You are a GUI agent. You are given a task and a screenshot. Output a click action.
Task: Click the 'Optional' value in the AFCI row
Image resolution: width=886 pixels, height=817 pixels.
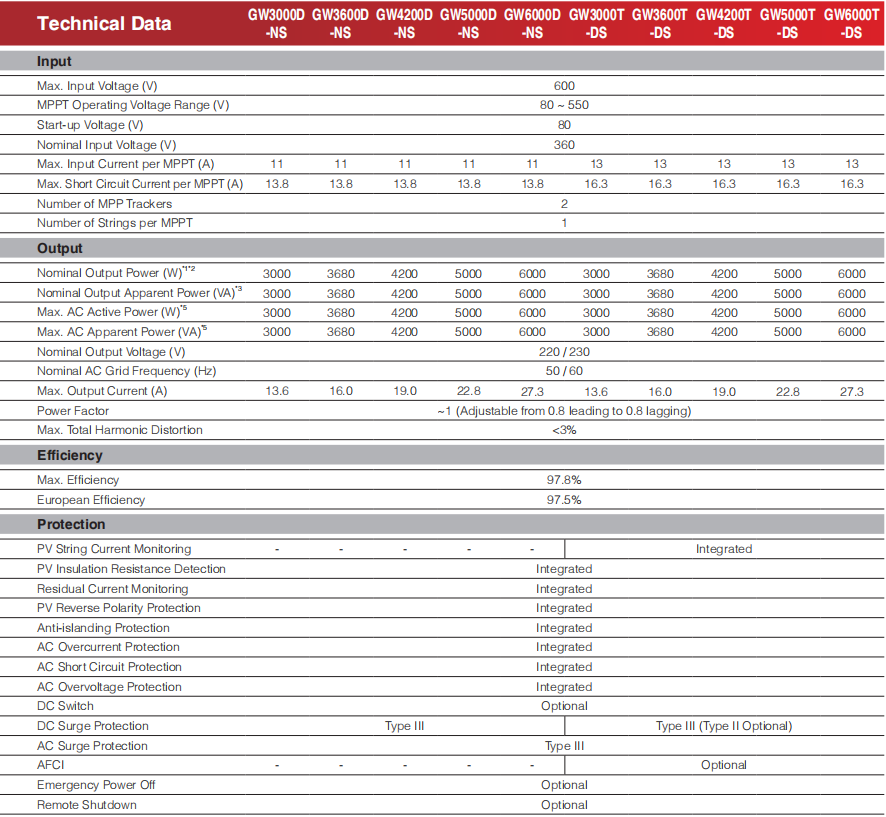pos(724,765)
